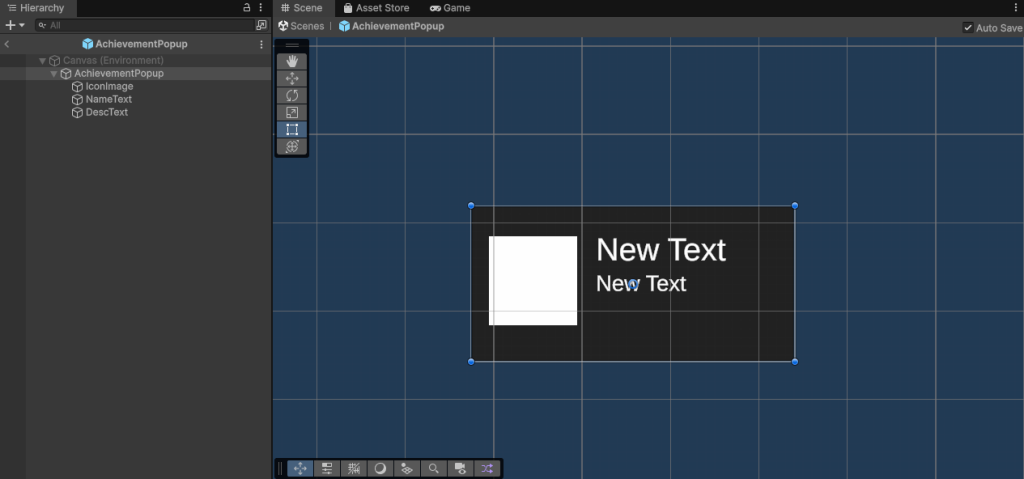Toggle grid snapping icon in bottom toolbar

[x=353, y=468]
